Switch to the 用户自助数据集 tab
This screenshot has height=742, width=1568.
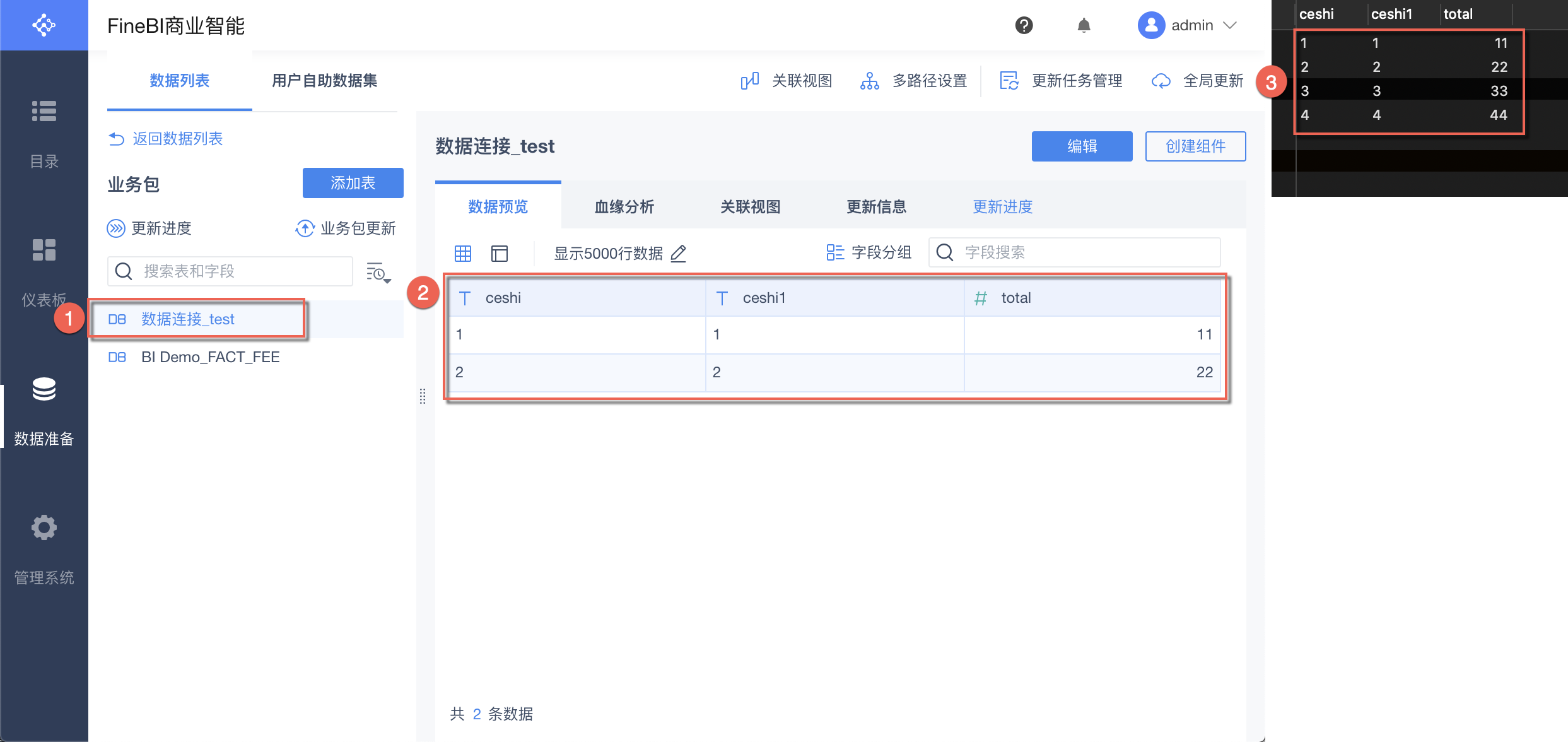click(324, 81)
